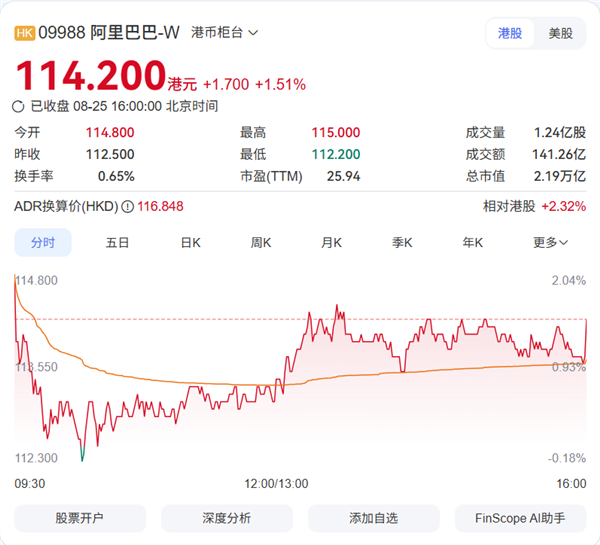The image size is (600, 545).
Task: Click the price change +1.700
Action: tap(226, 85)
